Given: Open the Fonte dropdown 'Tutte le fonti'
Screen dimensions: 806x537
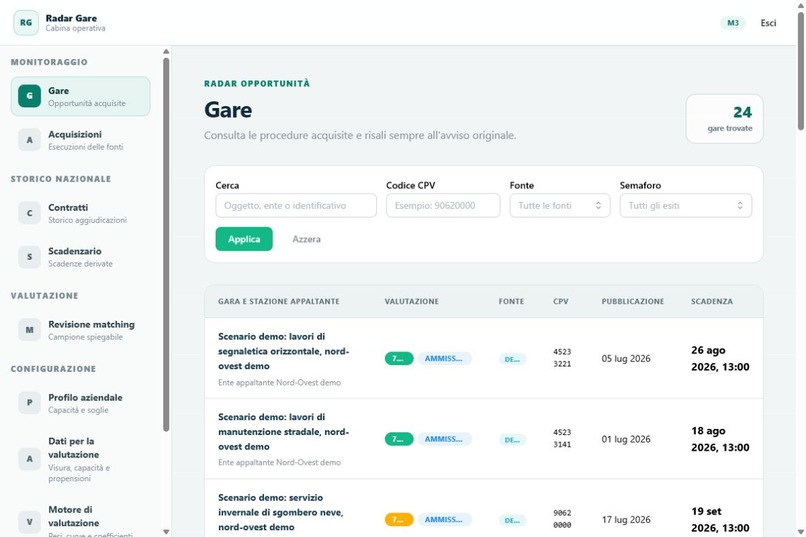Looking at the screenshot, I should coord(560,206).
